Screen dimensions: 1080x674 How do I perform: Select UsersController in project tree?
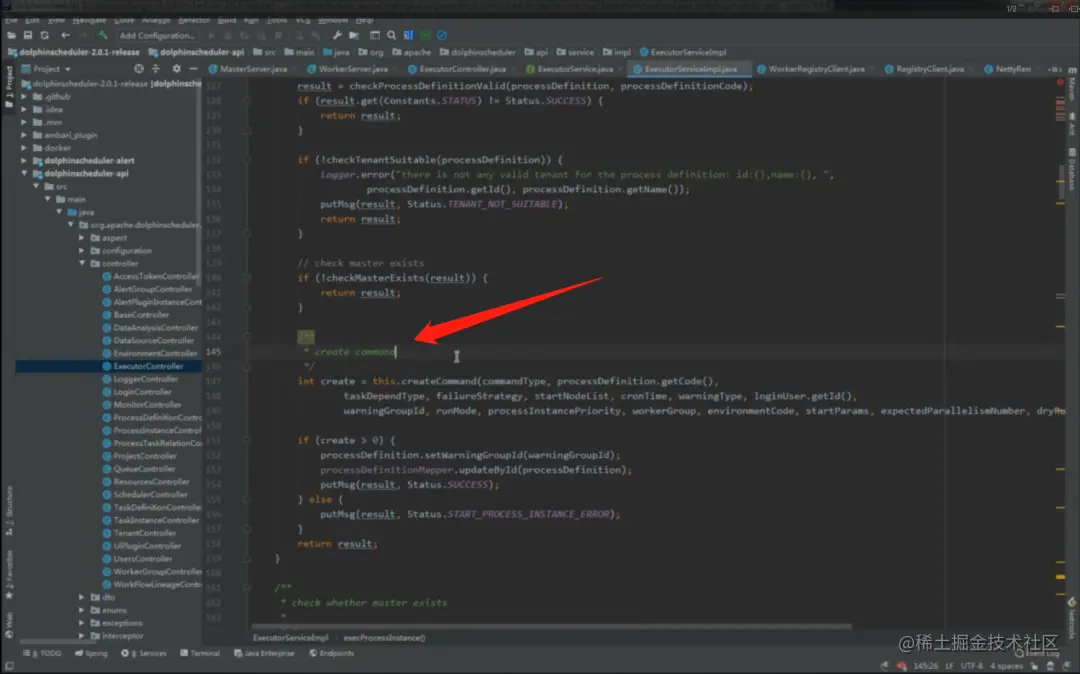click(x=143, y=559)
